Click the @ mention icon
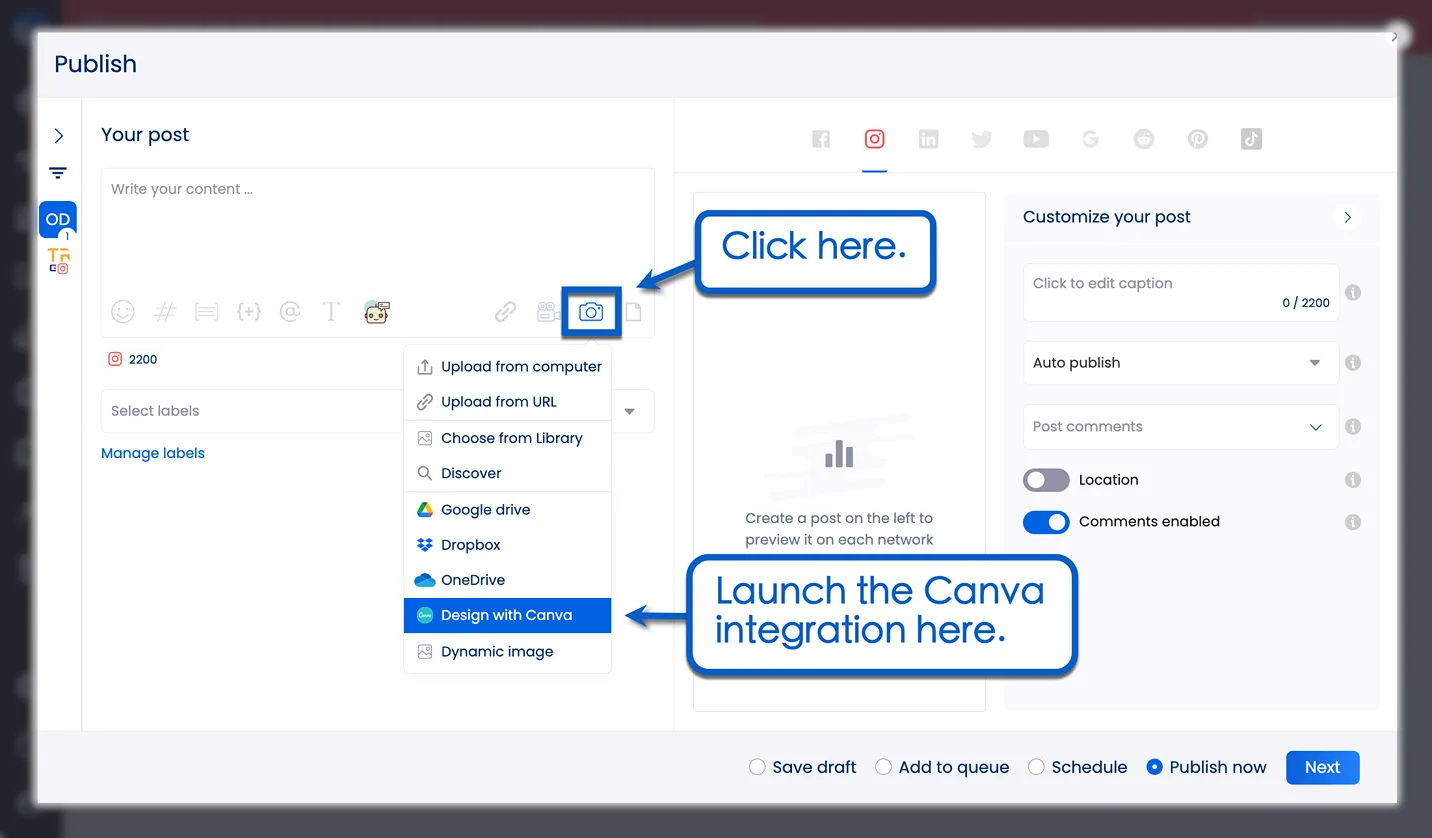The height and width of the screenshot is (838, 1432). coord(290,312)
